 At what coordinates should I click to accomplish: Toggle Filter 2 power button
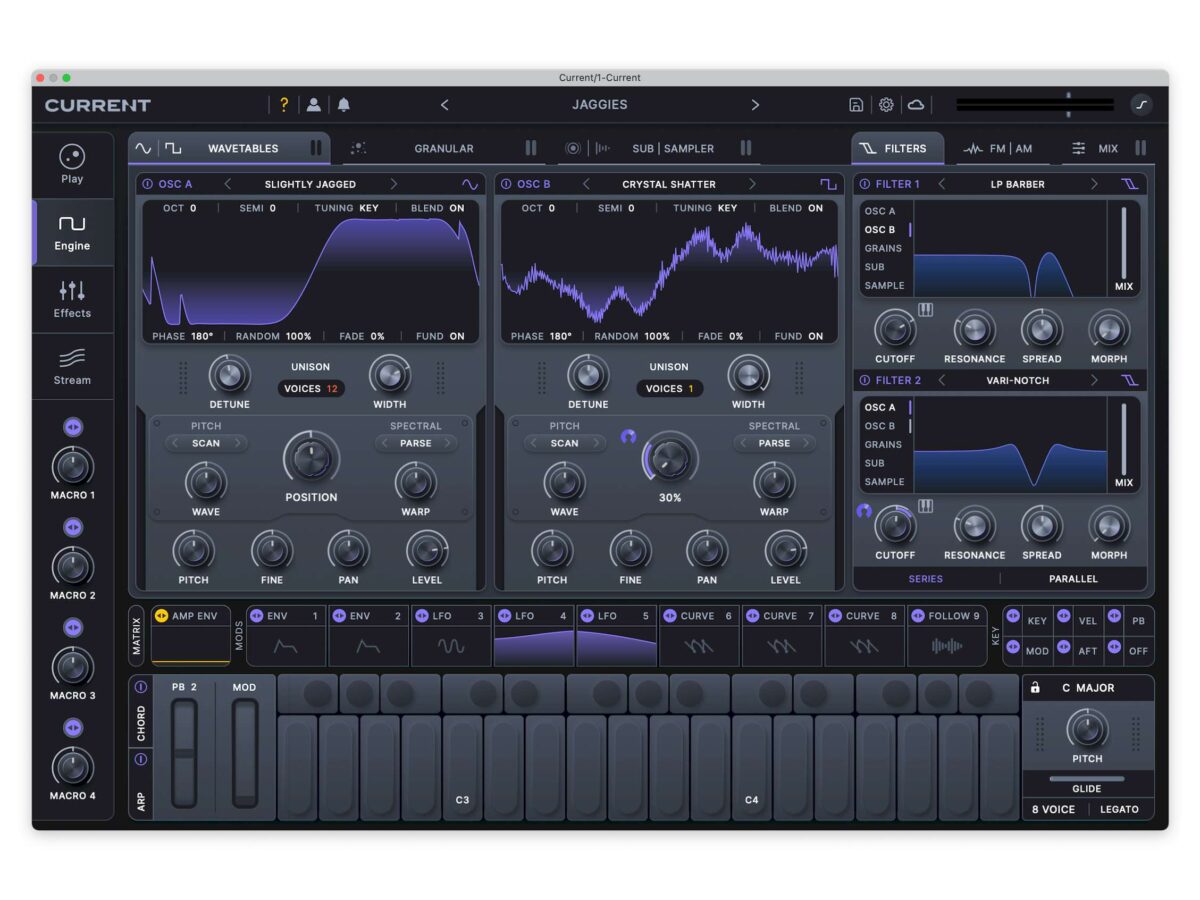click(x=865, y=380)
